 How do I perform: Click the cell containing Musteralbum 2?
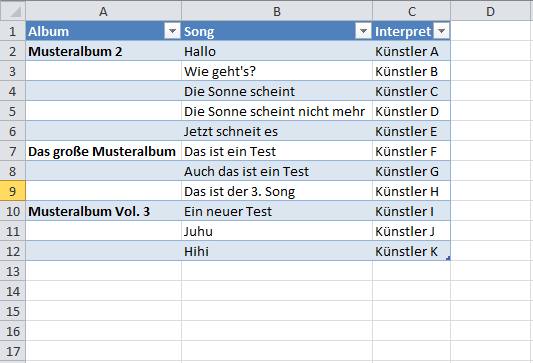pos(103,51)
